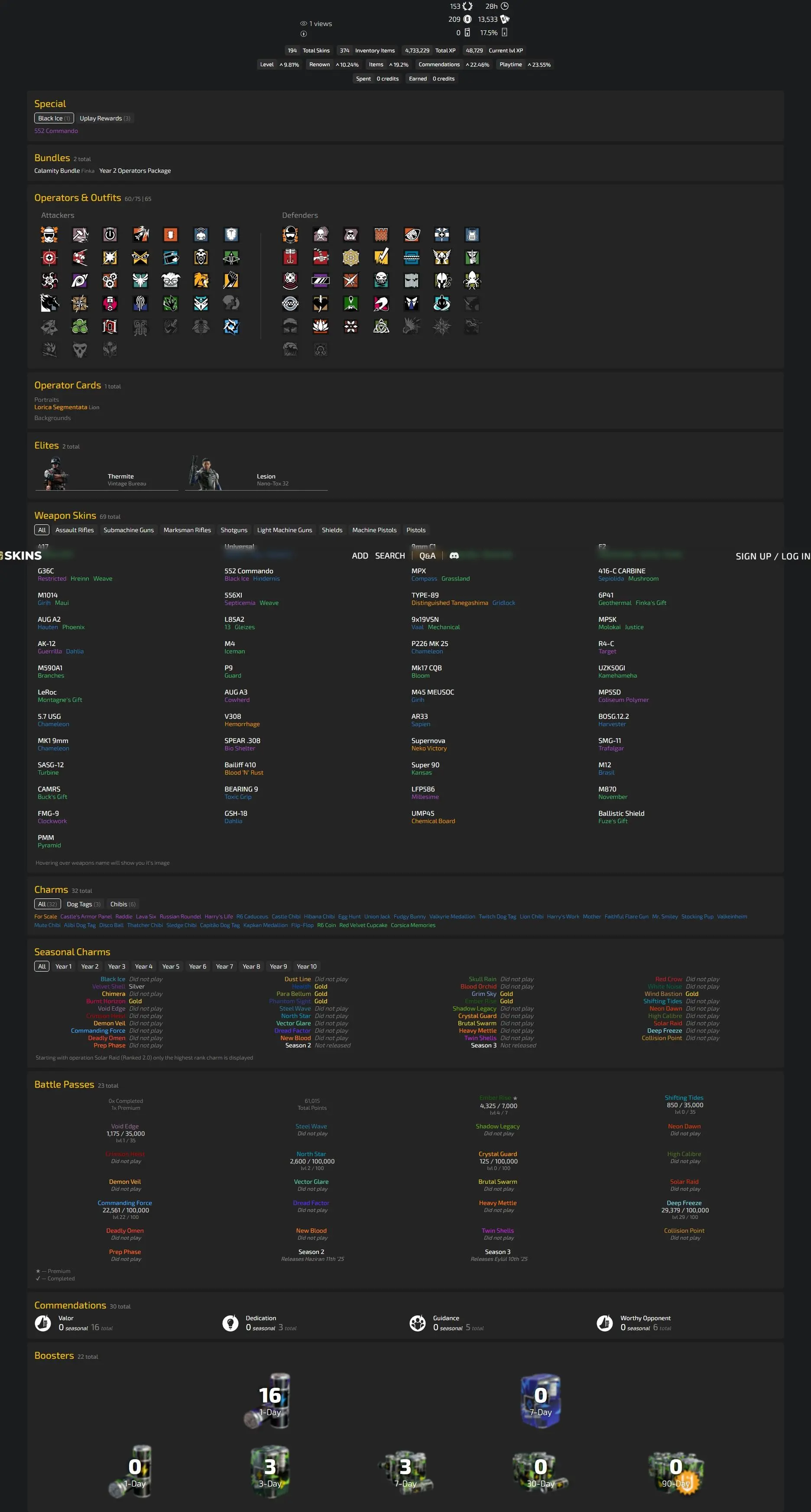Open the Q&A menu item

coord(427,556)
